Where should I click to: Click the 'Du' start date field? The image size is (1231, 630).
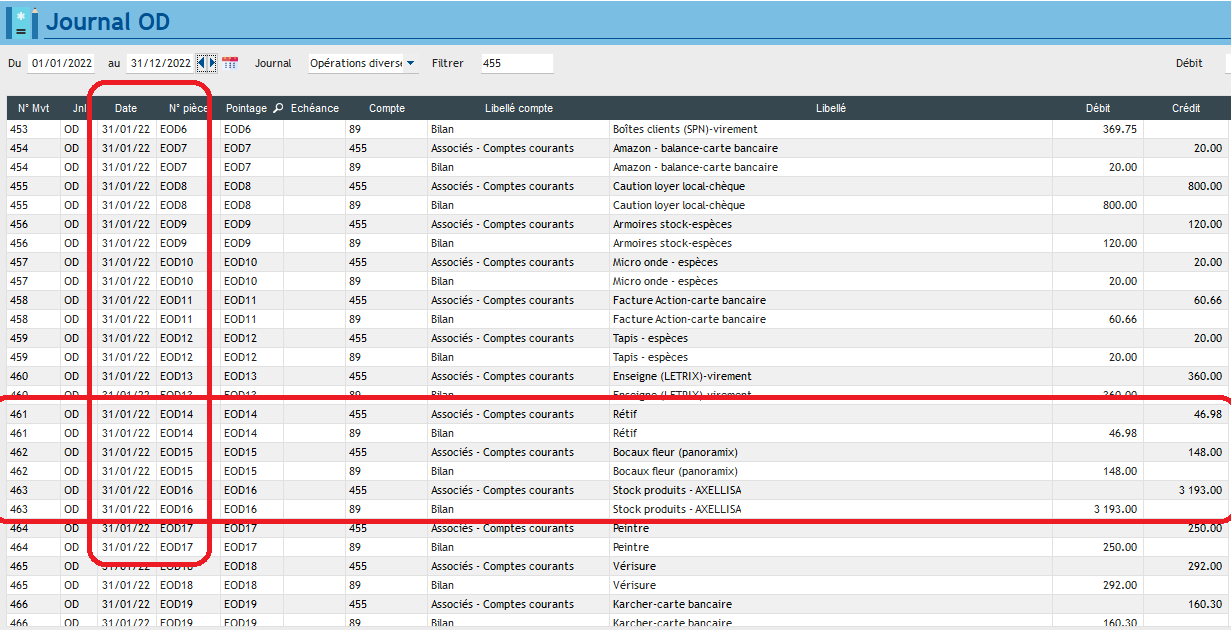[x=61, y=63]
